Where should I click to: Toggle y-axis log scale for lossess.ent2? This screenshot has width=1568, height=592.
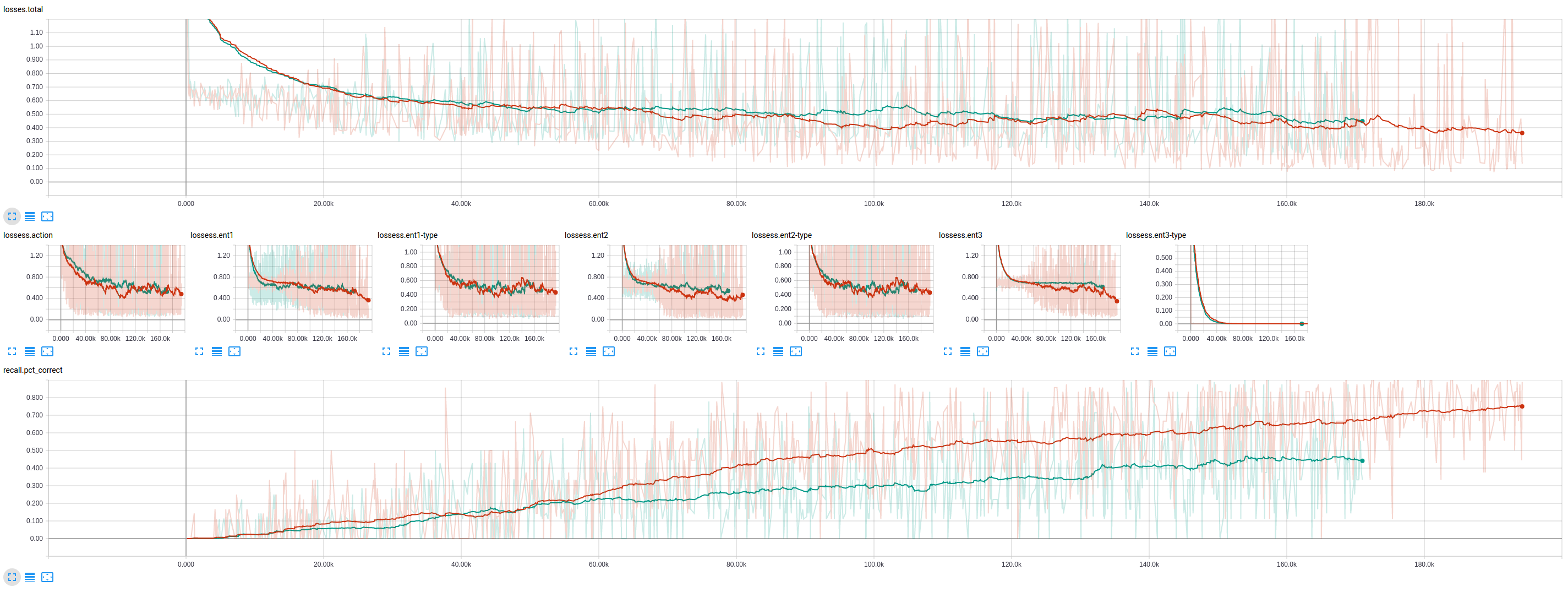coord(591,351)
